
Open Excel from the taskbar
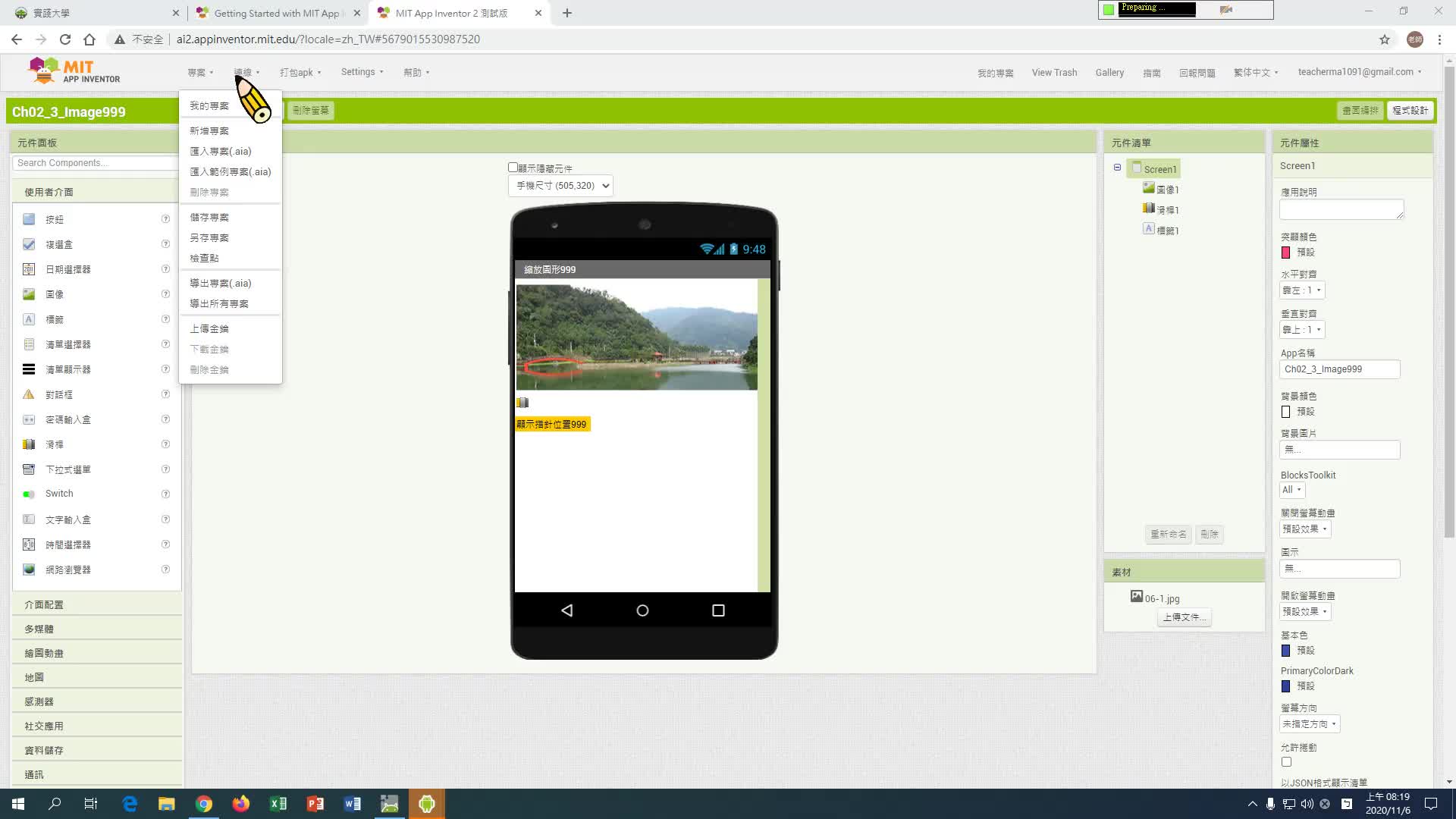(x=278, y=804)
